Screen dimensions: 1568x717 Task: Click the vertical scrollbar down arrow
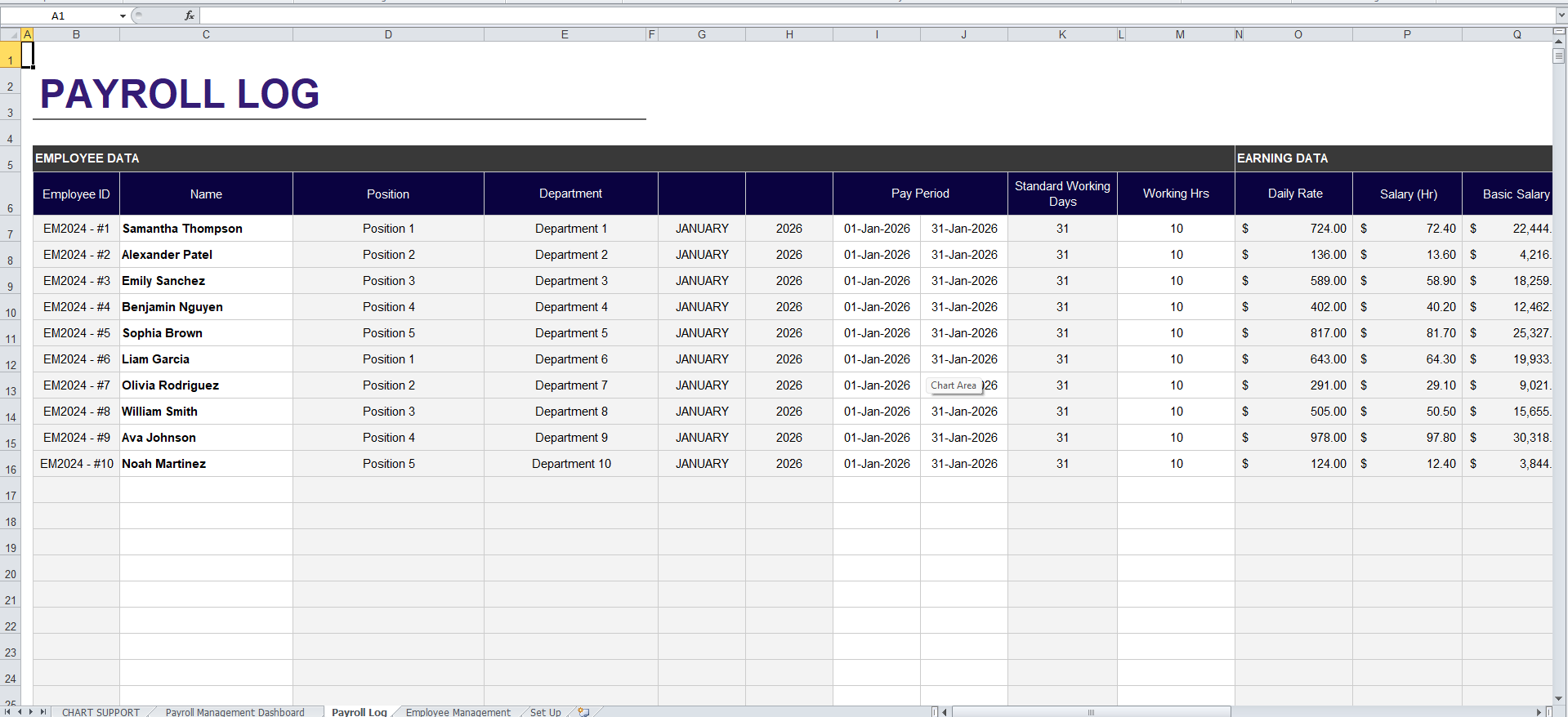click(x=1559, y=698)
